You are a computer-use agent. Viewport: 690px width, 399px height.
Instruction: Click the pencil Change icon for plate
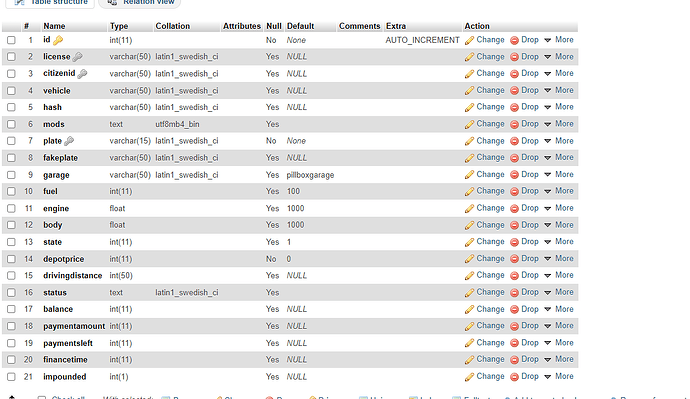(x=469, y=141)
